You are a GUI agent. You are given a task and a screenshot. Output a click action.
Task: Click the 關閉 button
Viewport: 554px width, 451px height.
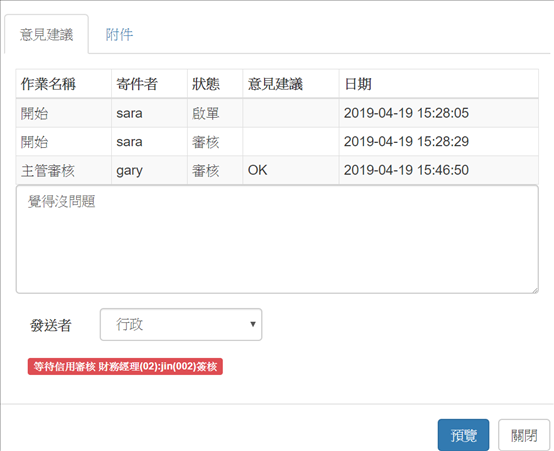point(524,435)
